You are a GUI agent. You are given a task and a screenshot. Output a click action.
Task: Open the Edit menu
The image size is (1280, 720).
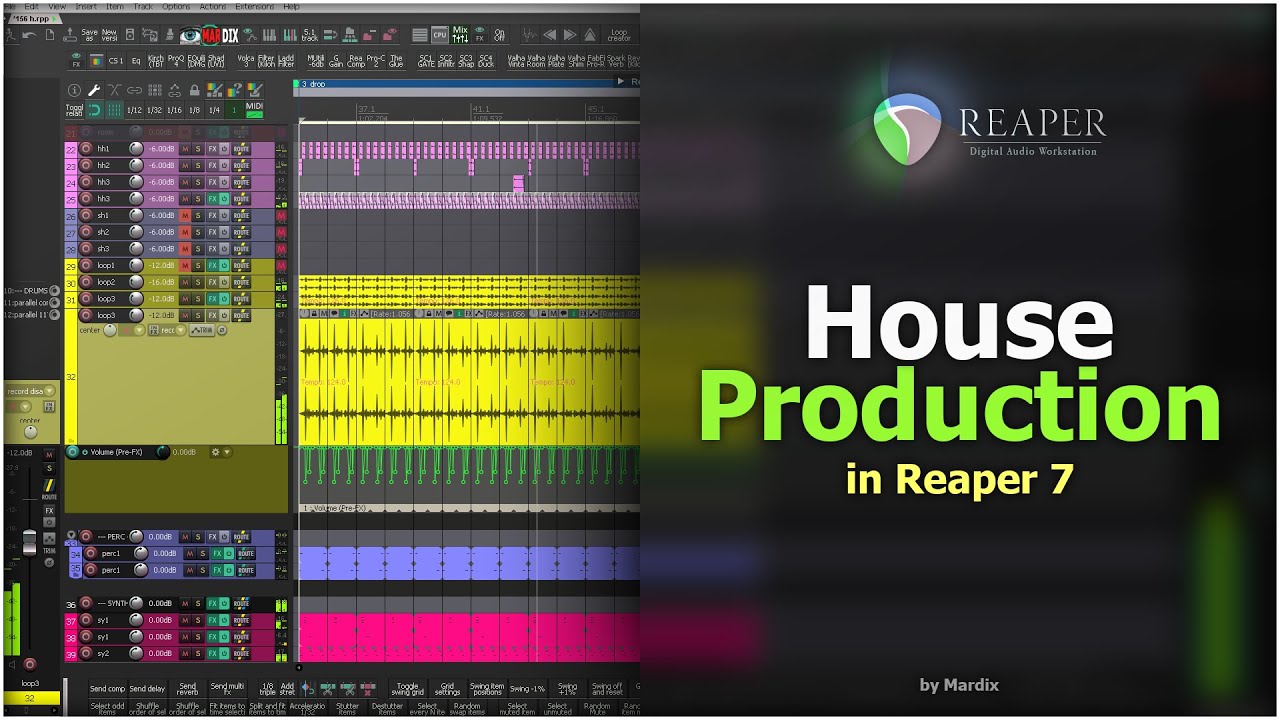(x=31, y=6)
